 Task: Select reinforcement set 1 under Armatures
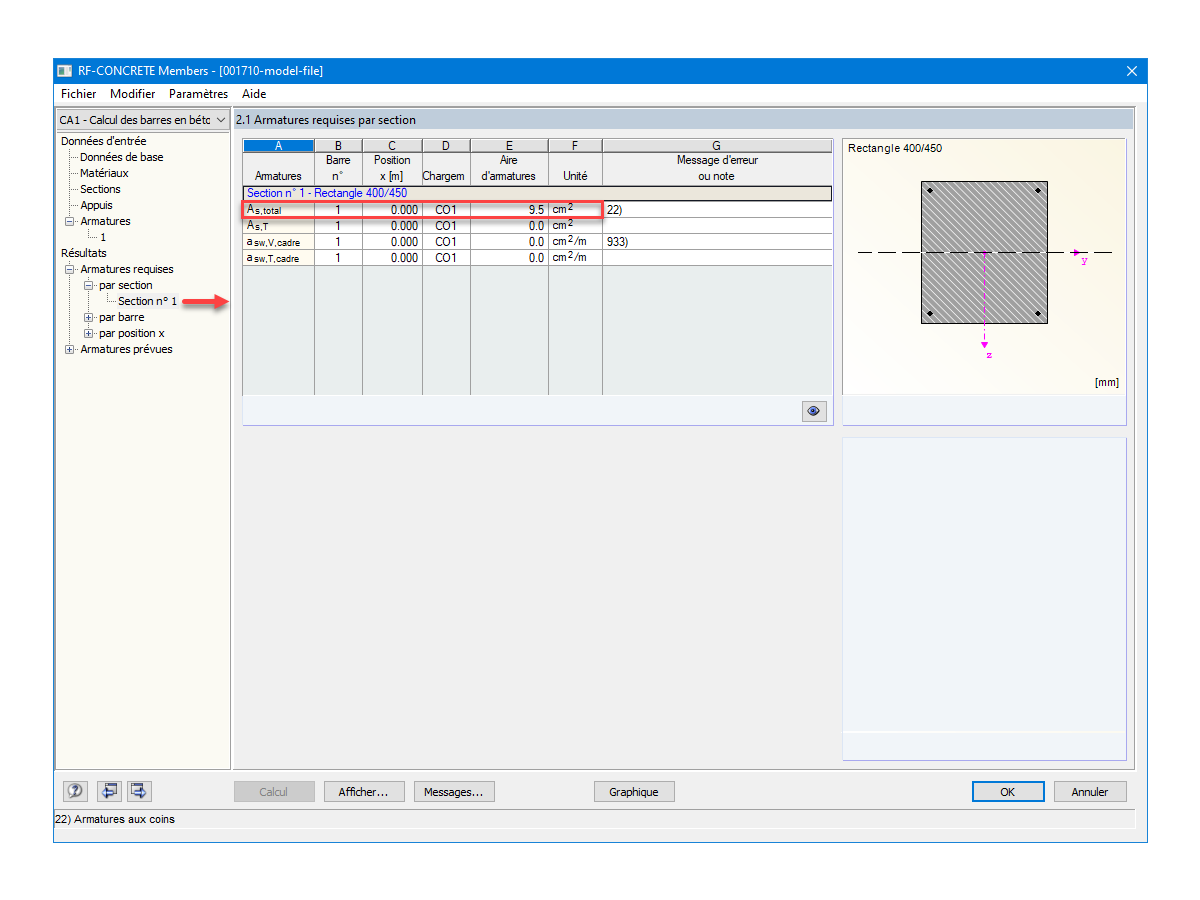[x=102, y=237]
